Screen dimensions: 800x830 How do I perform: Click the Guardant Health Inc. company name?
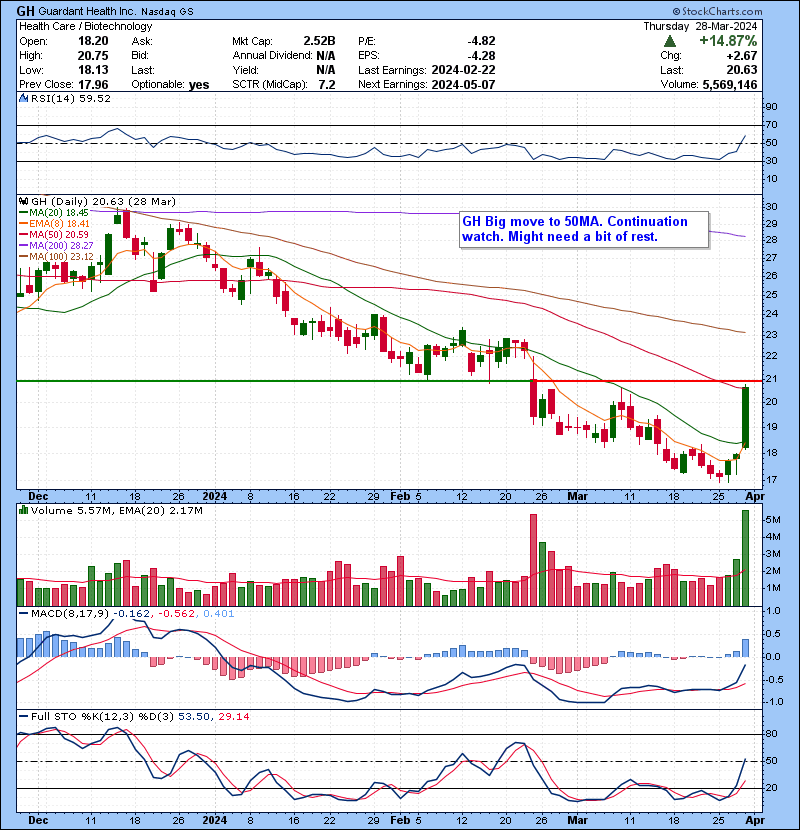(87, 12)
